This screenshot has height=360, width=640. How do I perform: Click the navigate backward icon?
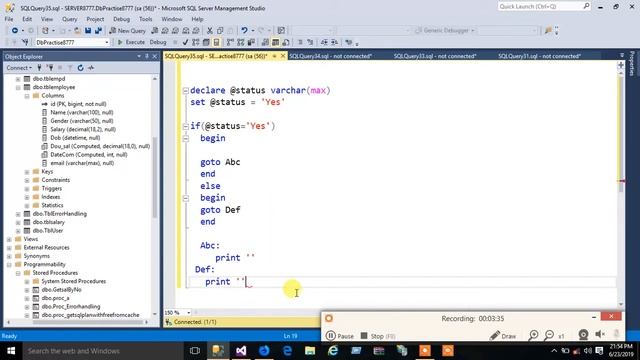15,31
